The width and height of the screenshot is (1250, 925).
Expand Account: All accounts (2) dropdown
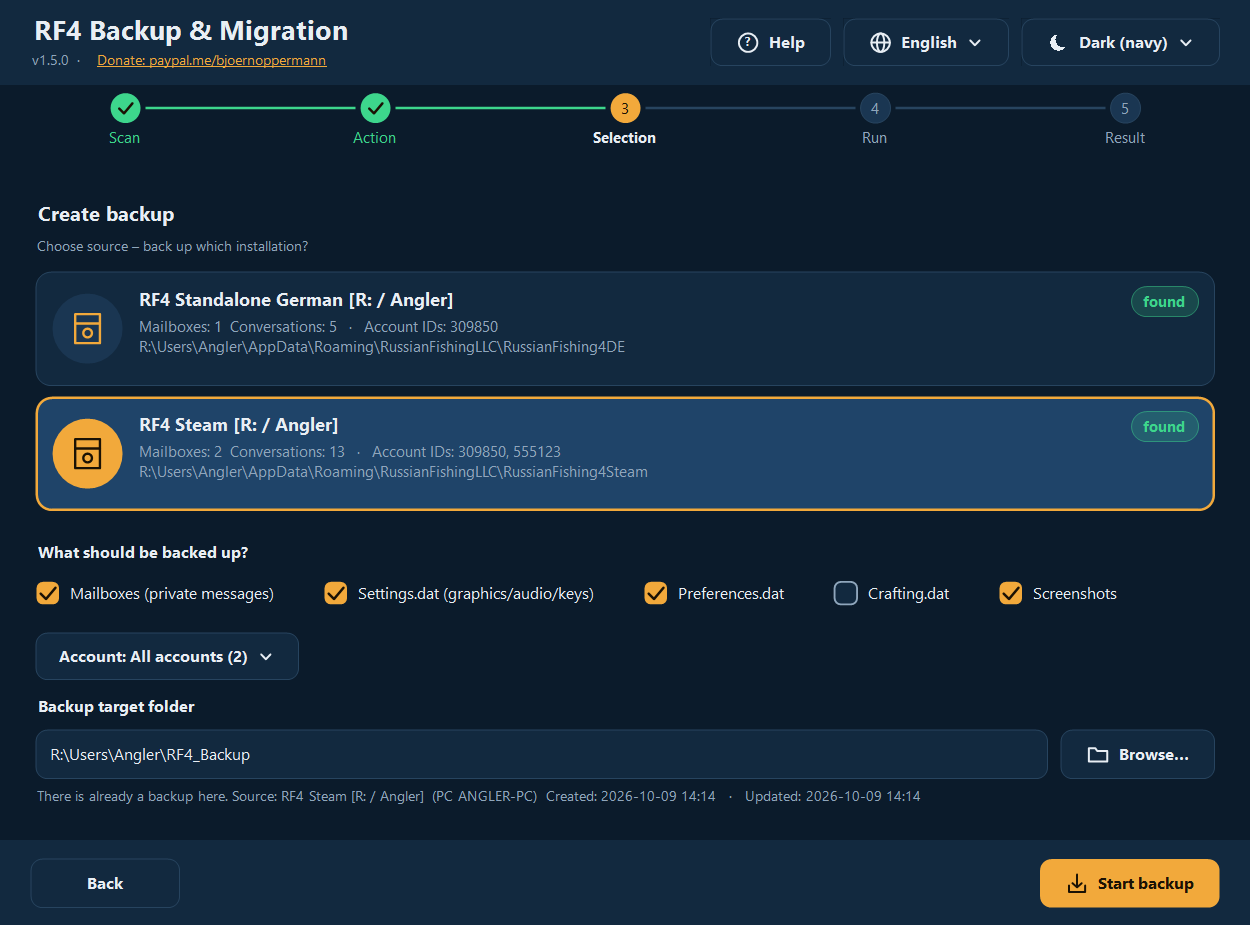[x=167, y=657]
